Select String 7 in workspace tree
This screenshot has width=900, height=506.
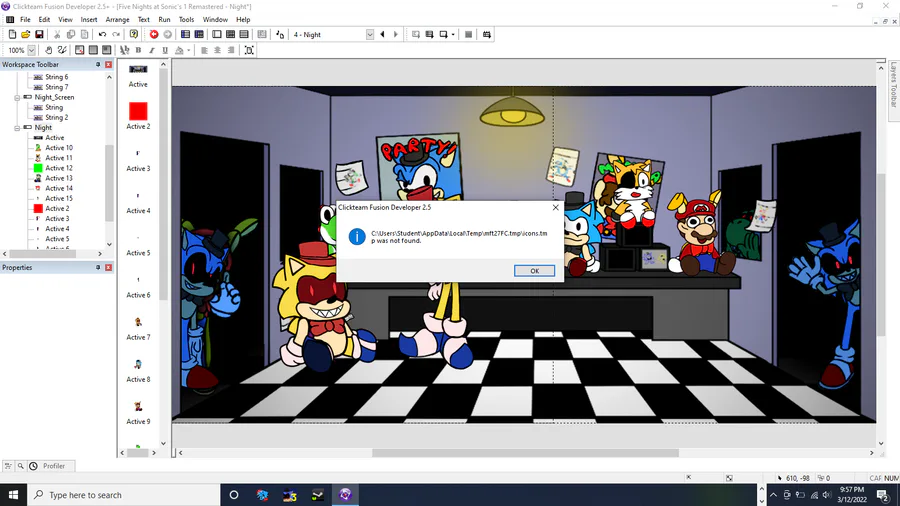57,87
